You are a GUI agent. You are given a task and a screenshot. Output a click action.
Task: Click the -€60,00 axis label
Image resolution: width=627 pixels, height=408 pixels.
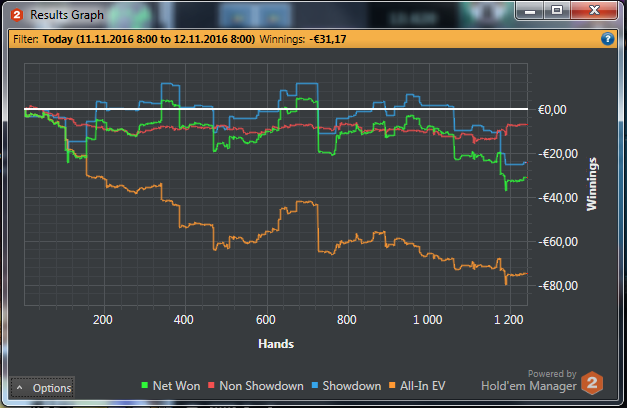pos(558,242)
